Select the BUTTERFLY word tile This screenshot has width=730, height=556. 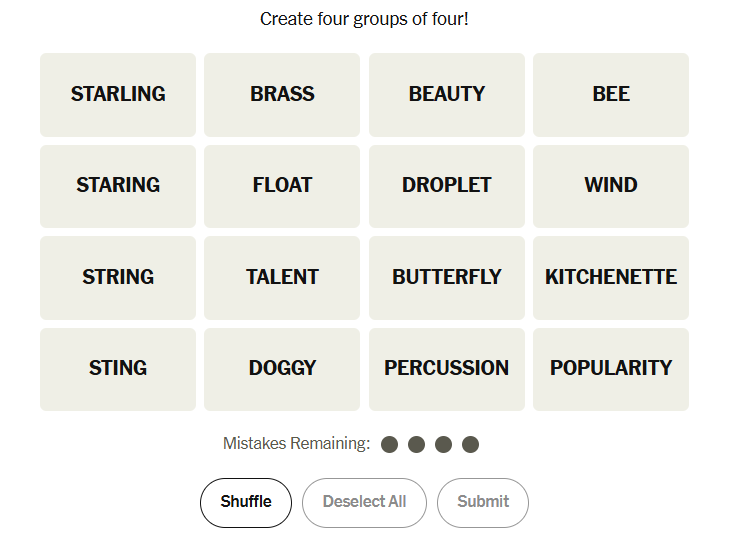(446, 278)
